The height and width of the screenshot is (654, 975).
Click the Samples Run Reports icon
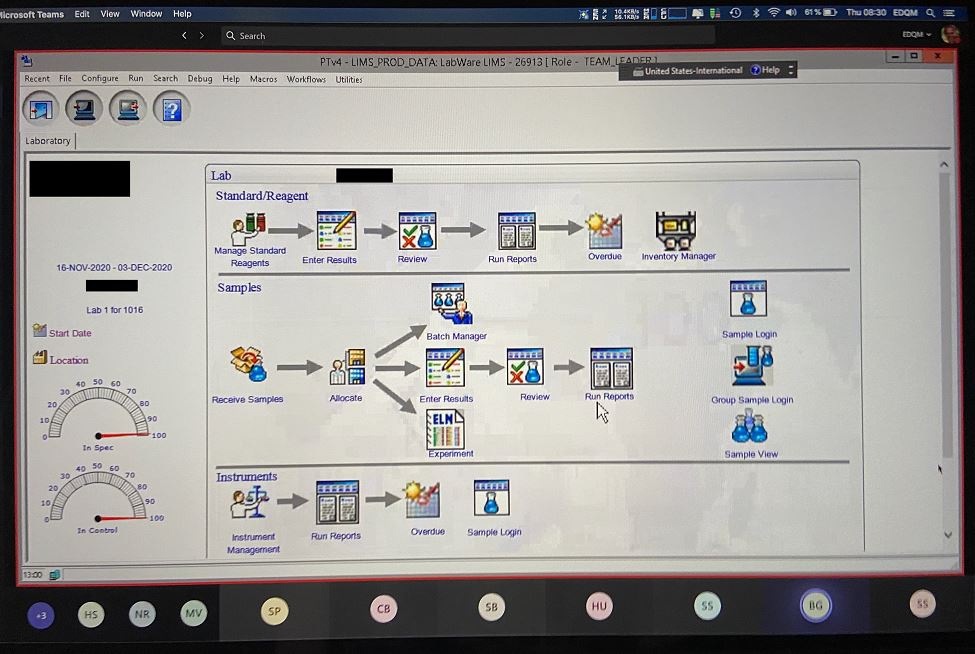610,368
